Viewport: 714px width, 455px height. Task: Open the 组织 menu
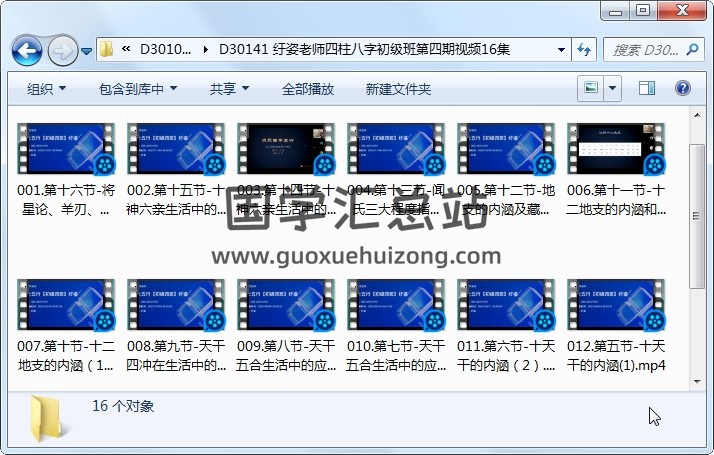point(46,89)
